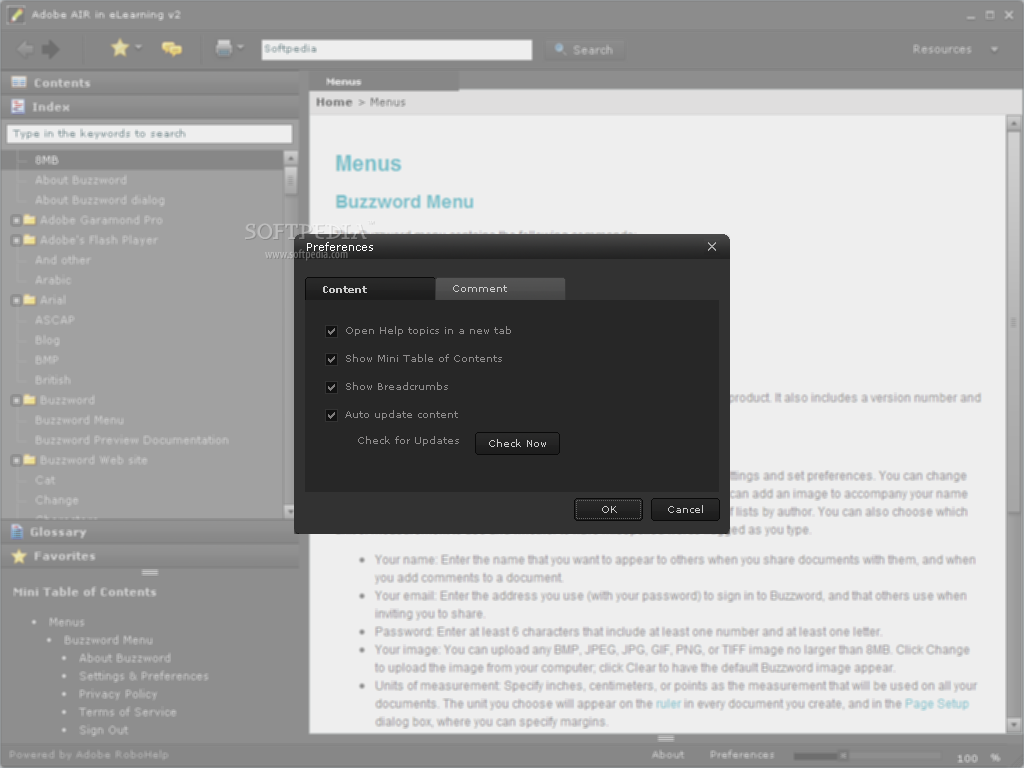The image size is (1024, 768).
Task: Close the Preferences dialog with X
Action: 712,246
